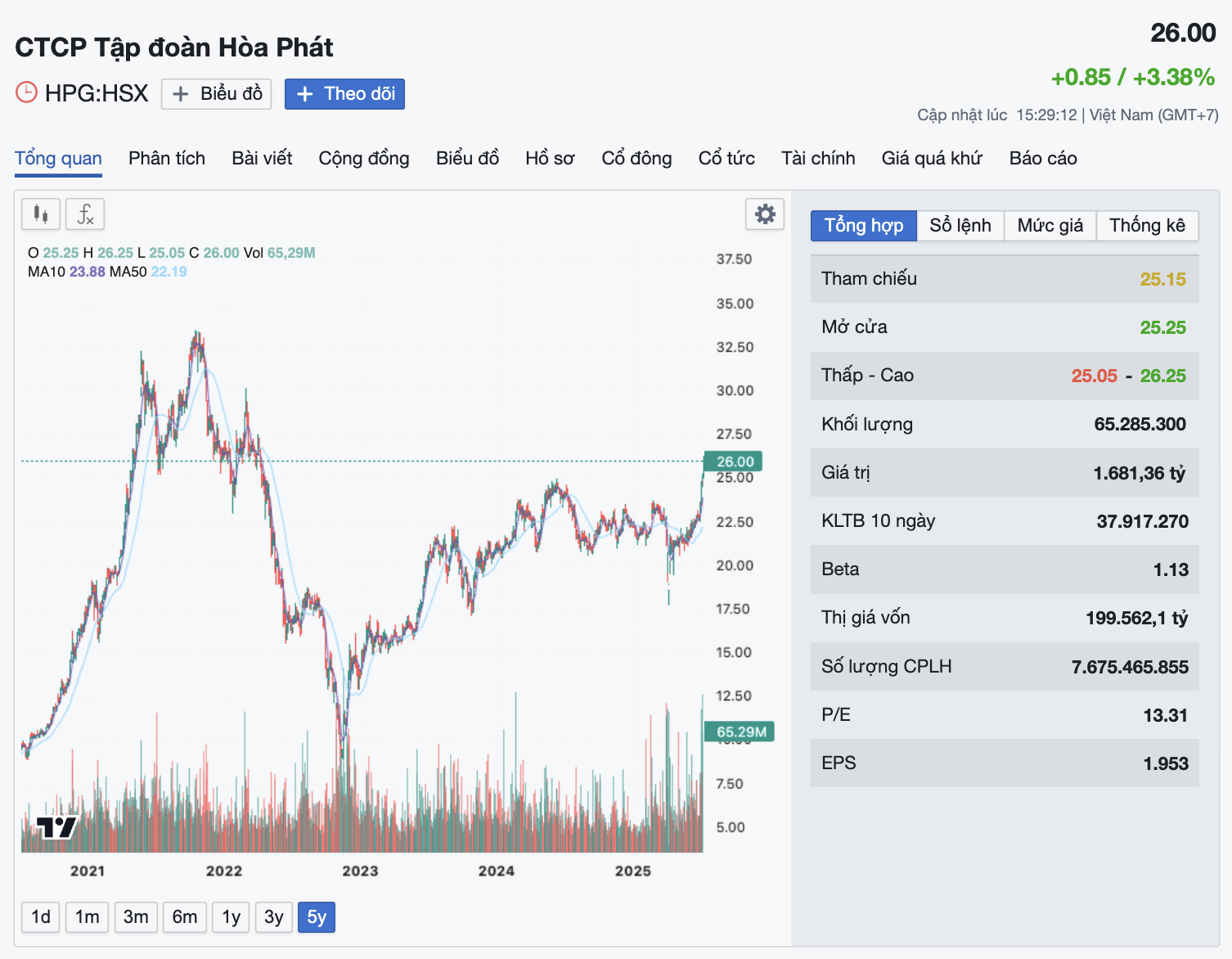
Task: Set chart range to 1y
Action: click(x=232, y=917)
